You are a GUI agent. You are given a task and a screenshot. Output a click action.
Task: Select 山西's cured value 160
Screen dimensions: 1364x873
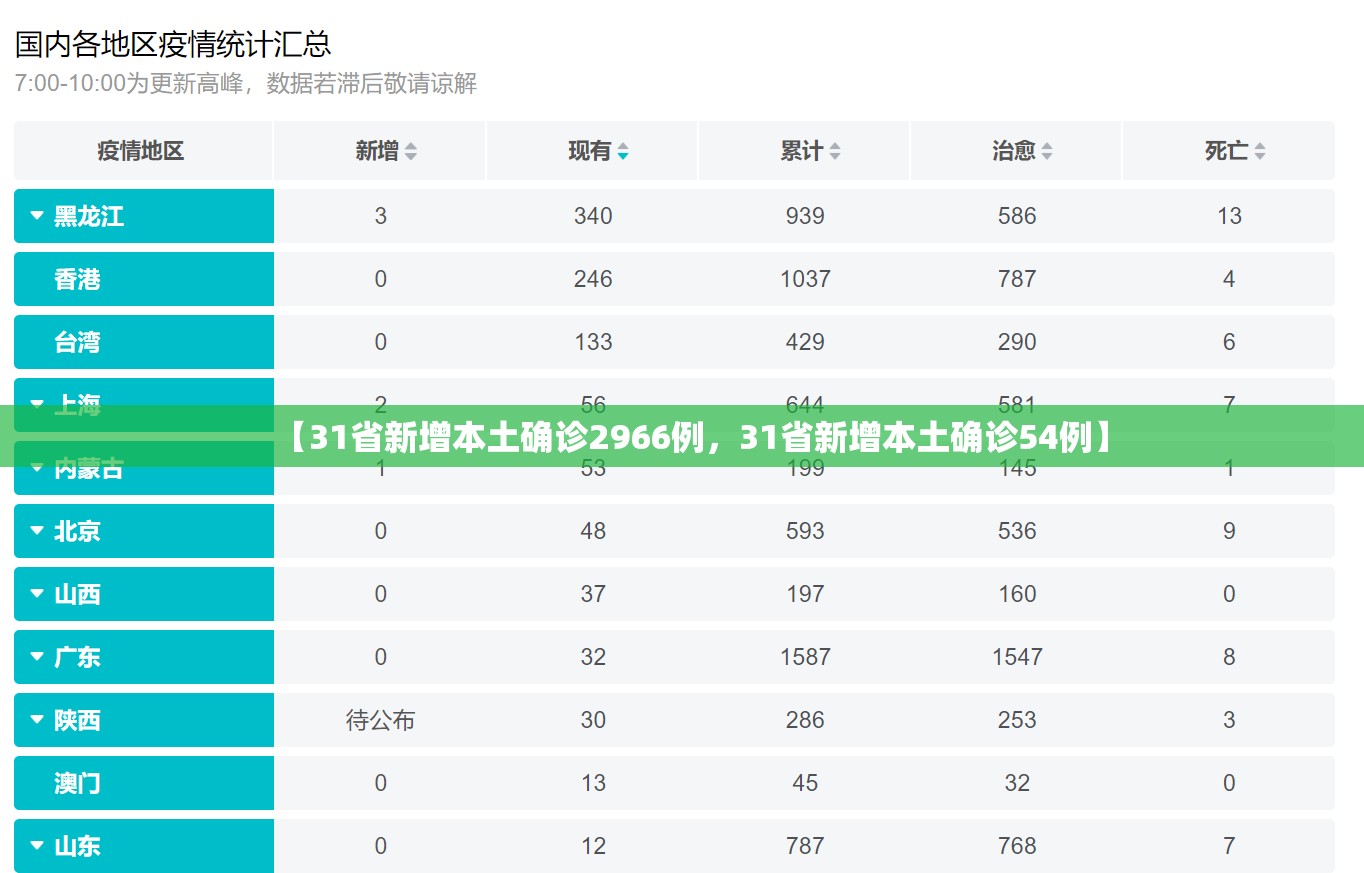point(1017,594)
